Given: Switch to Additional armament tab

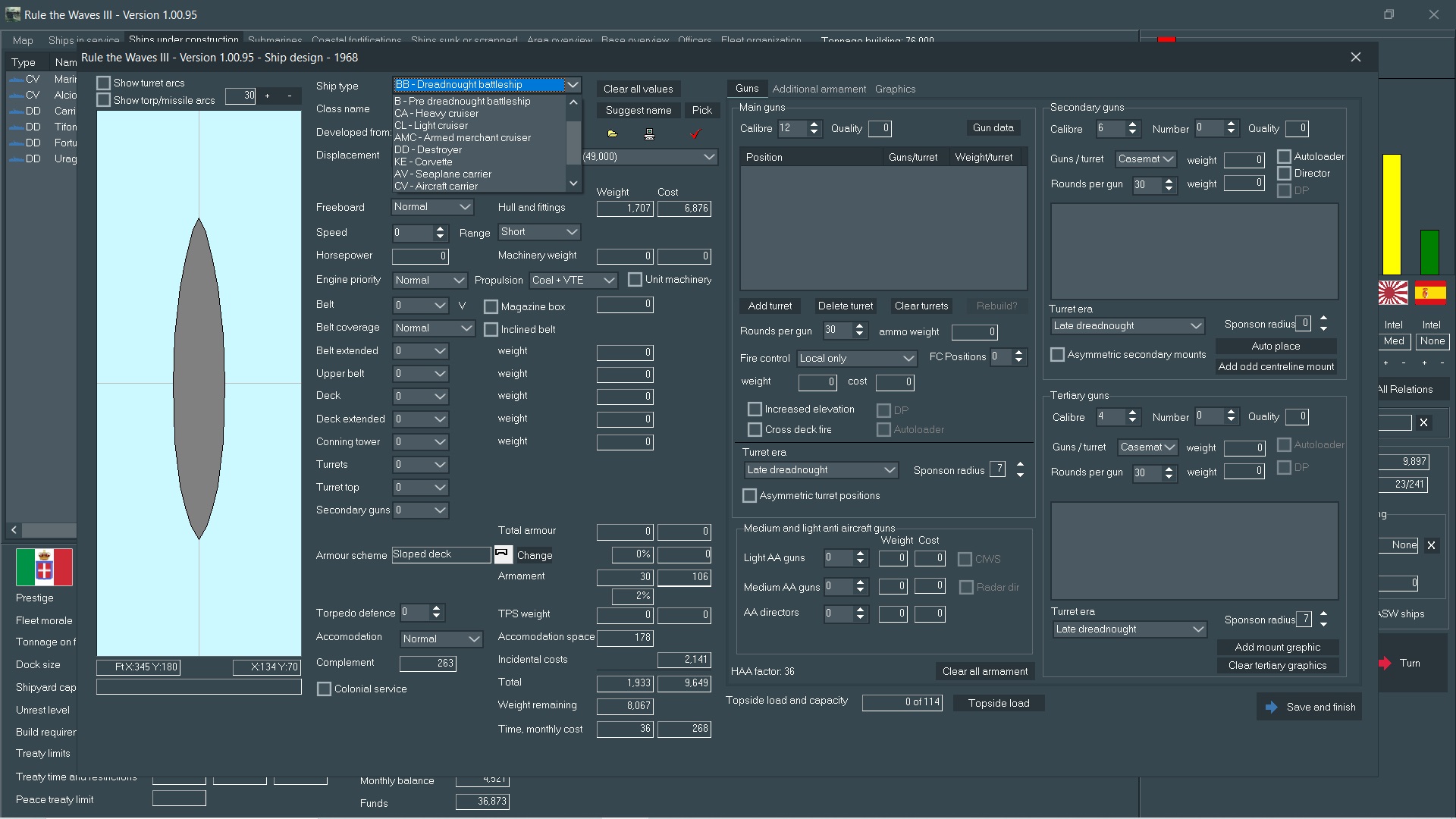Looking at the screenshot, I should point(819,89).
